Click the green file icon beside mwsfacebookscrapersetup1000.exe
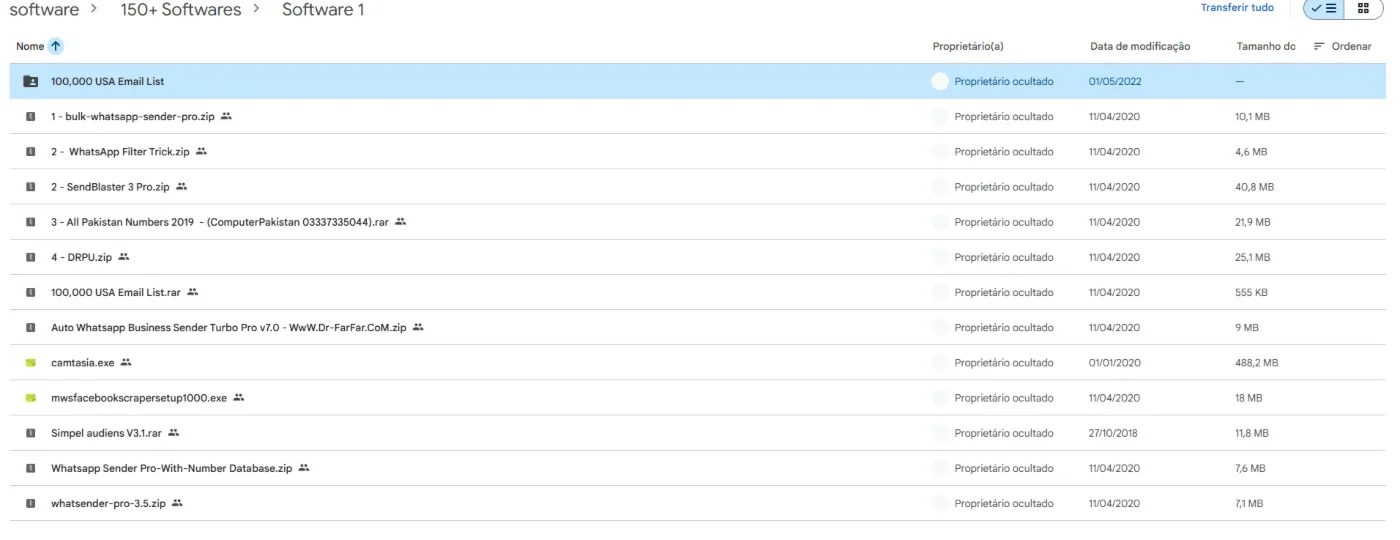Screen dimensions: 1400x540 [x=31, y=398]
